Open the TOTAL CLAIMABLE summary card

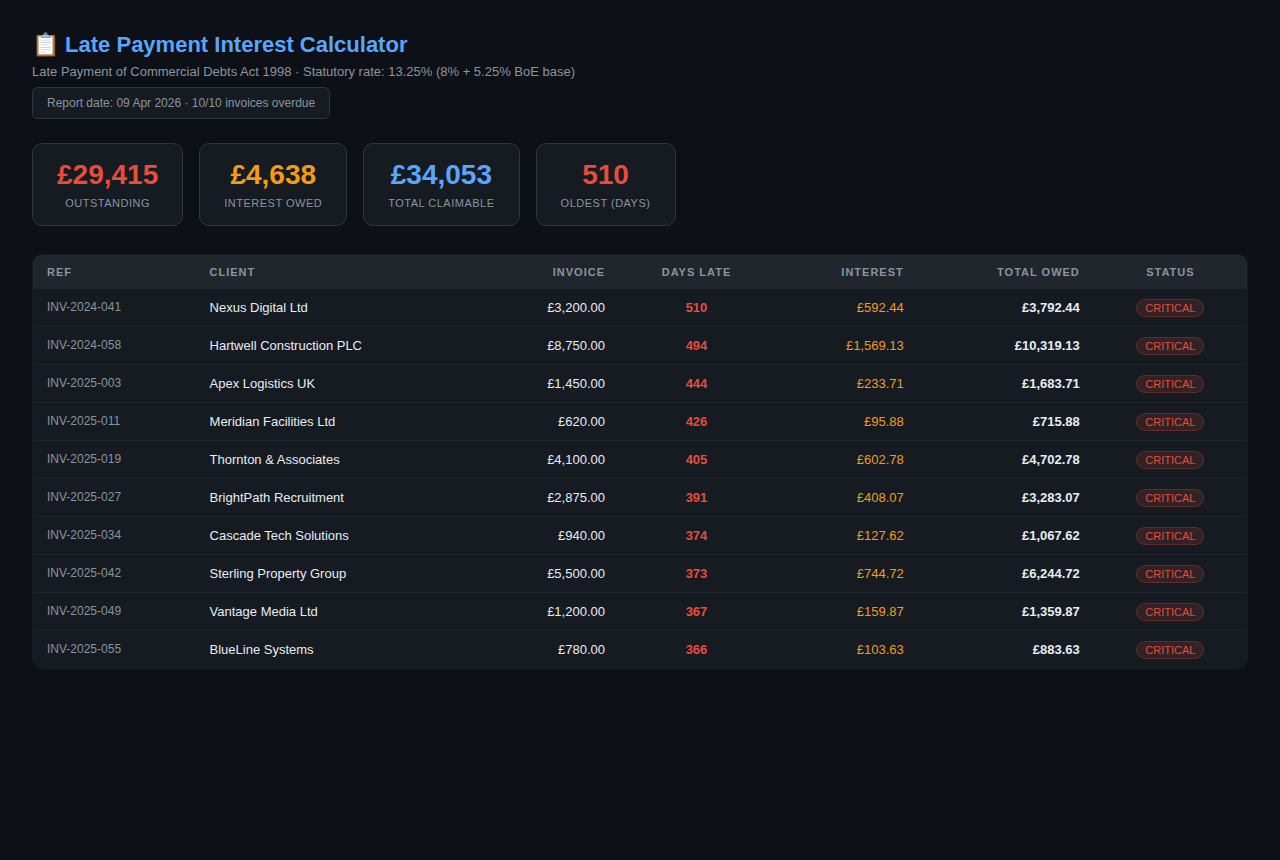[x=441, y=184]
